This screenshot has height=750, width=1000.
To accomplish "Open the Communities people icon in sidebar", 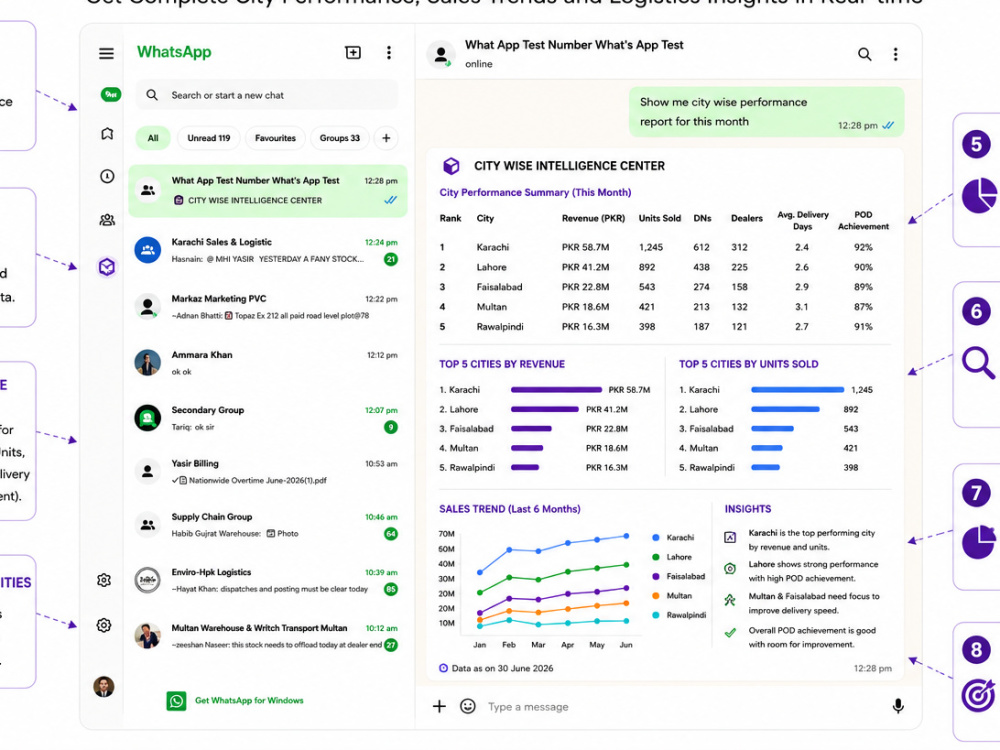I will [x=107, y=220].
